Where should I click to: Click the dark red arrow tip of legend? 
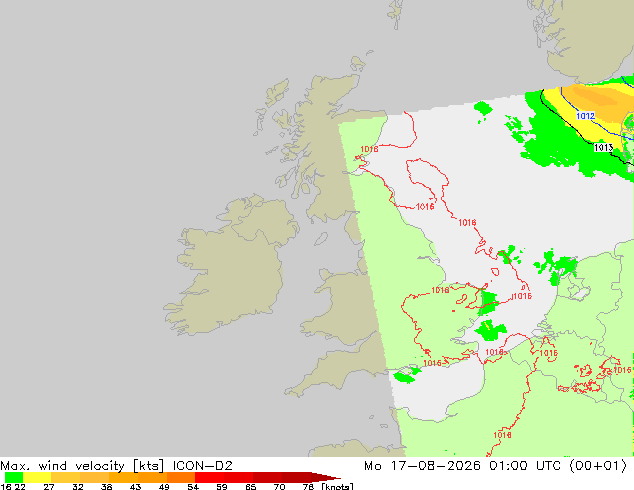pos(326,477)
